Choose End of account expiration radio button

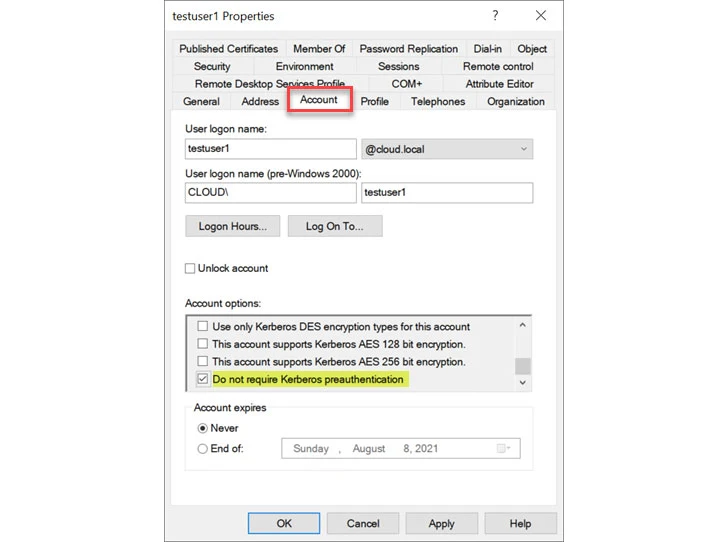coord(203,449)
